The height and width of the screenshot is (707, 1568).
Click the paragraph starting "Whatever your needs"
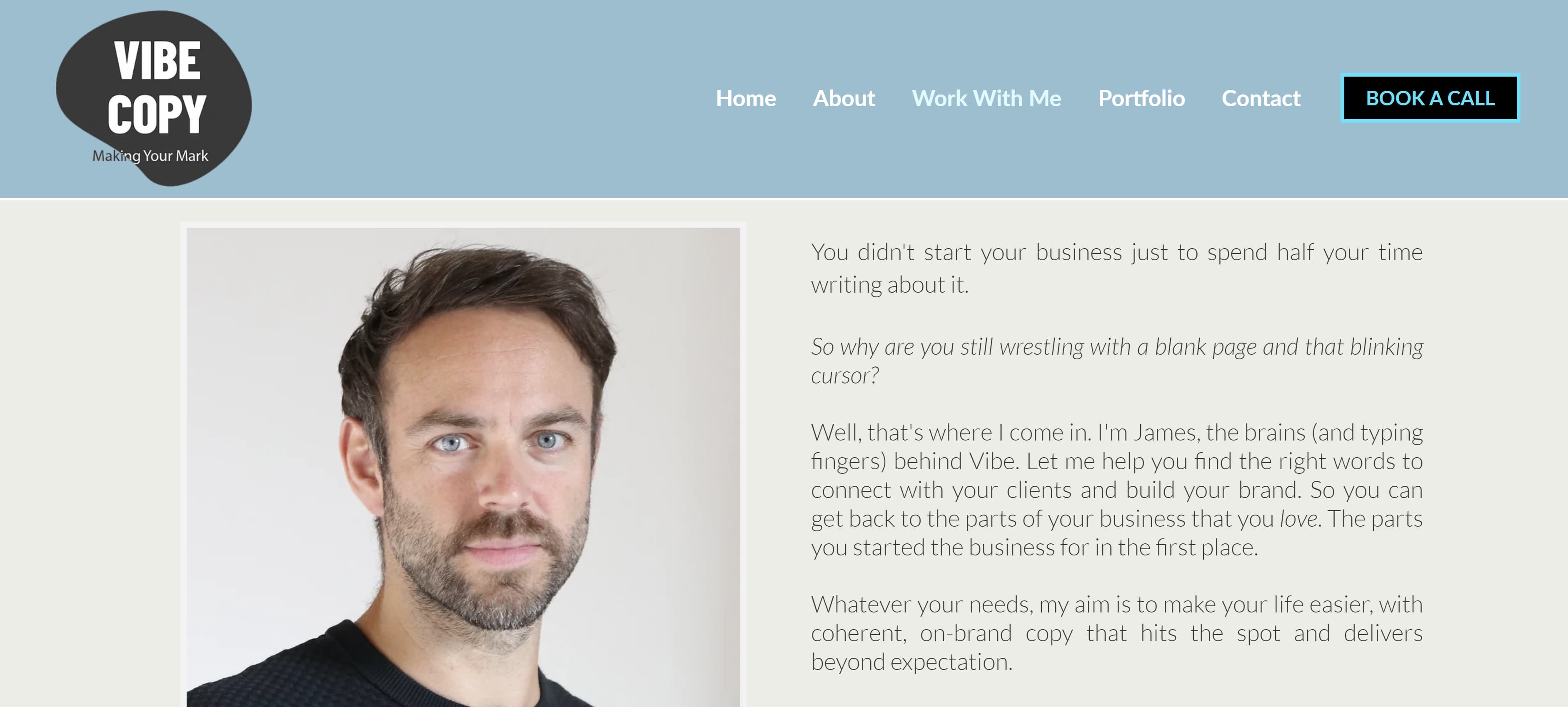pyautogui.click(x=1116, y=633)
